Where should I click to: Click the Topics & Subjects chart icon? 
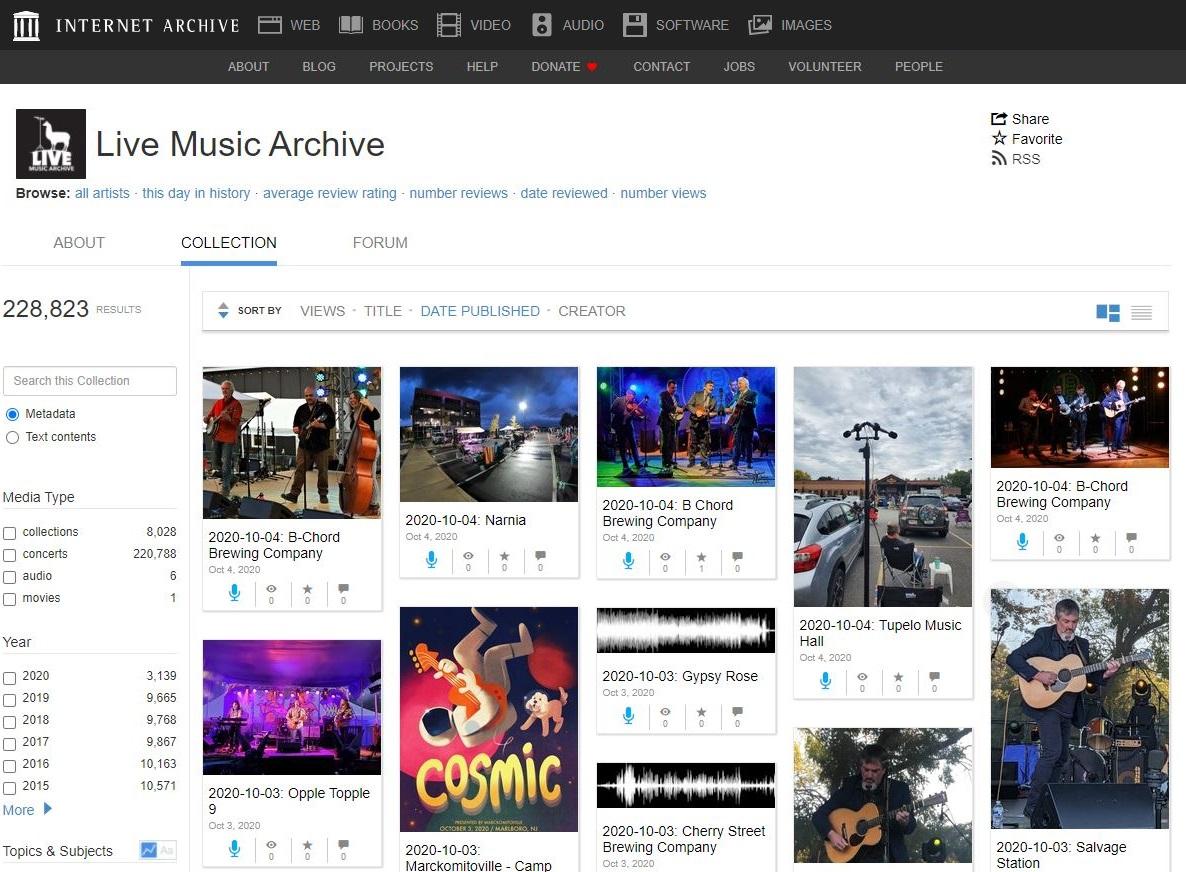point(148,850)
